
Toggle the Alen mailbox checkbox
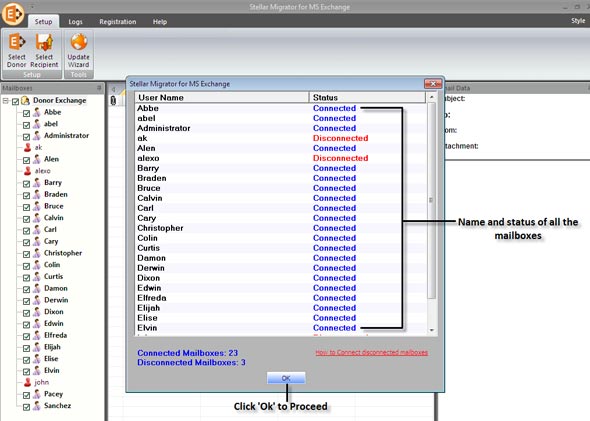click(26, 160)
